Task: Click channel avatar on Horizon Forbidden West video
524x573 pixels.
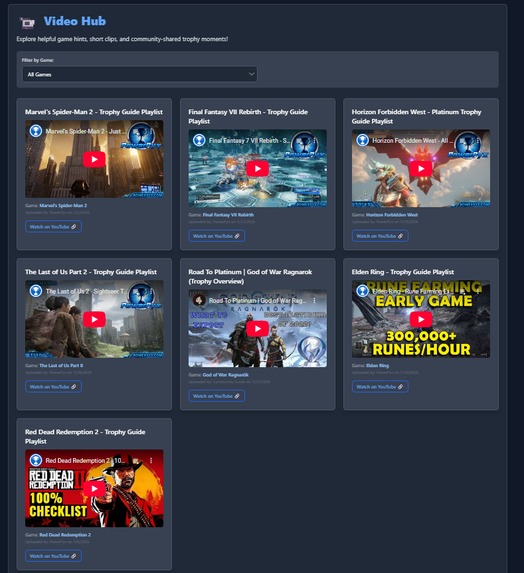Action: tap(362, 140)
